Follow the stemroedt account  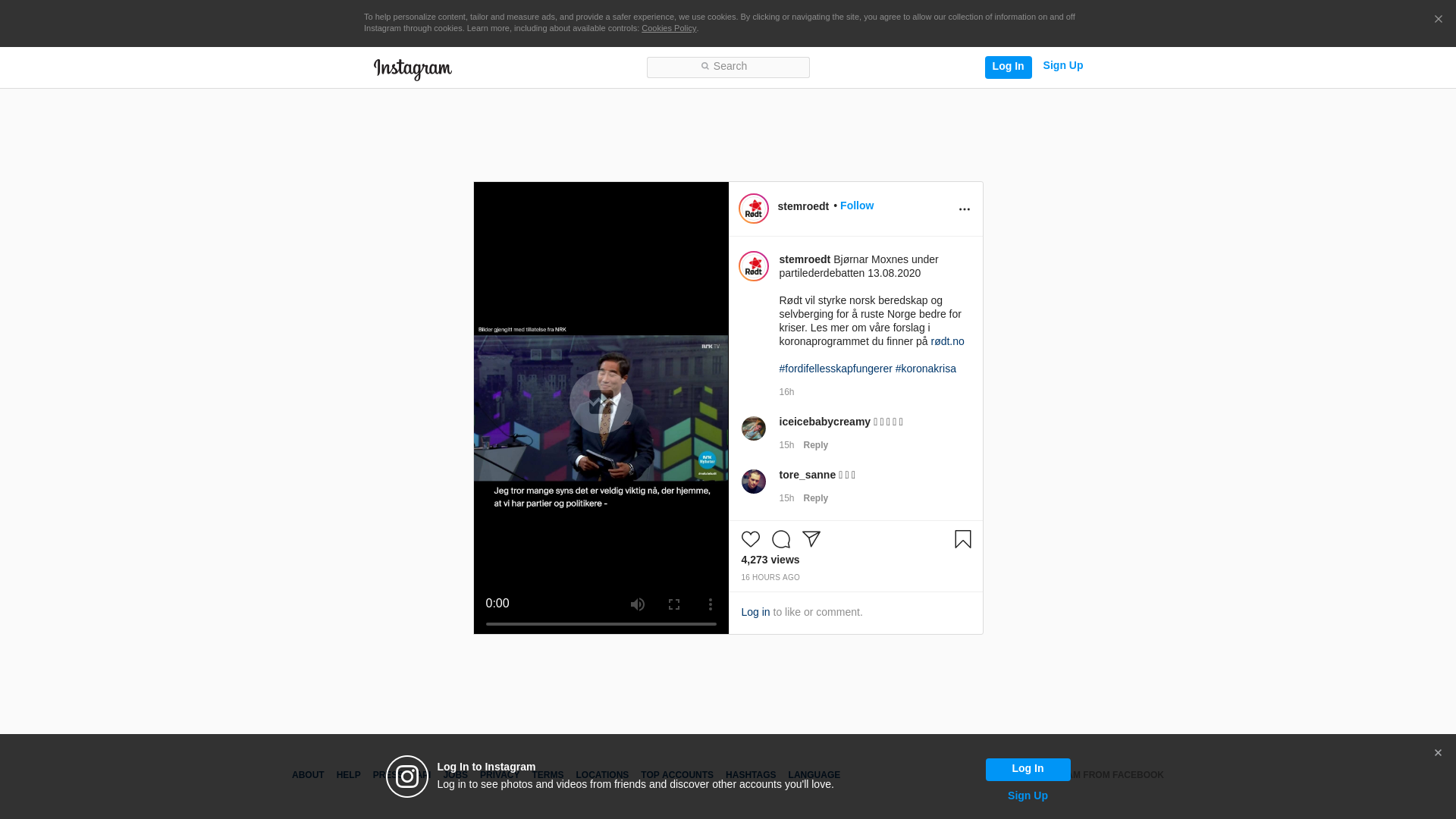click(856, 206)
